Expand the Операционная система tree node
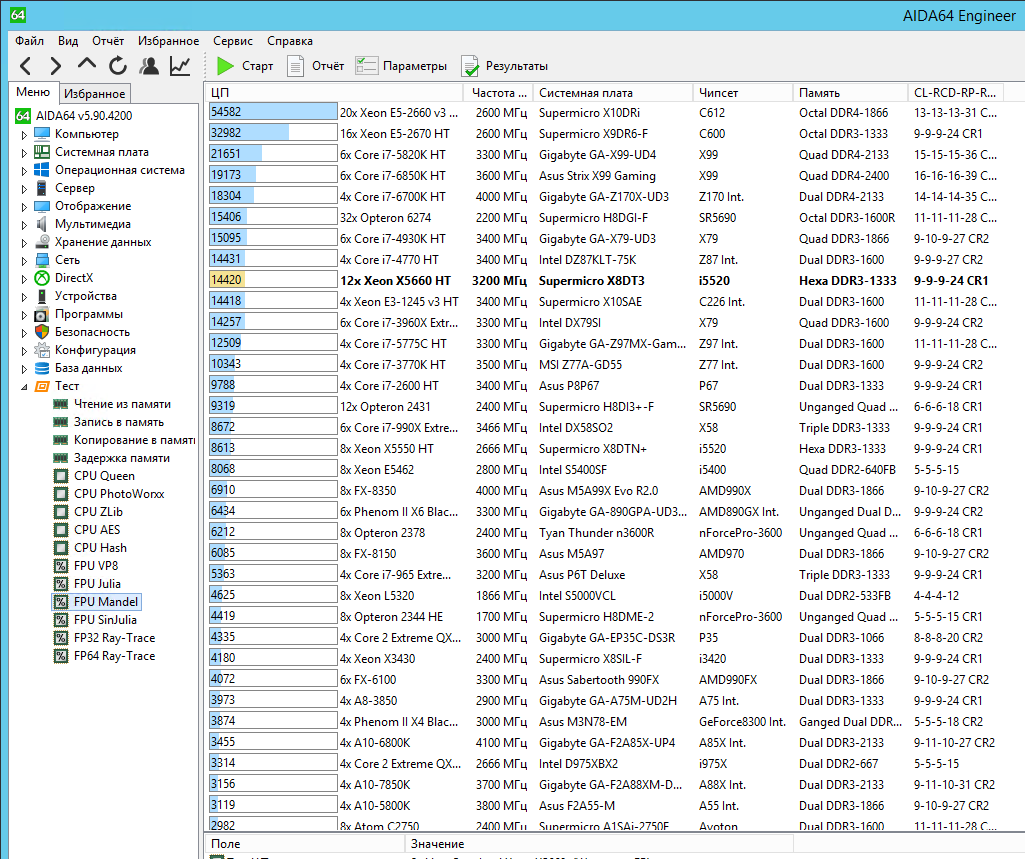Viewport: 1025px width, 859px height. coord(24,171)
